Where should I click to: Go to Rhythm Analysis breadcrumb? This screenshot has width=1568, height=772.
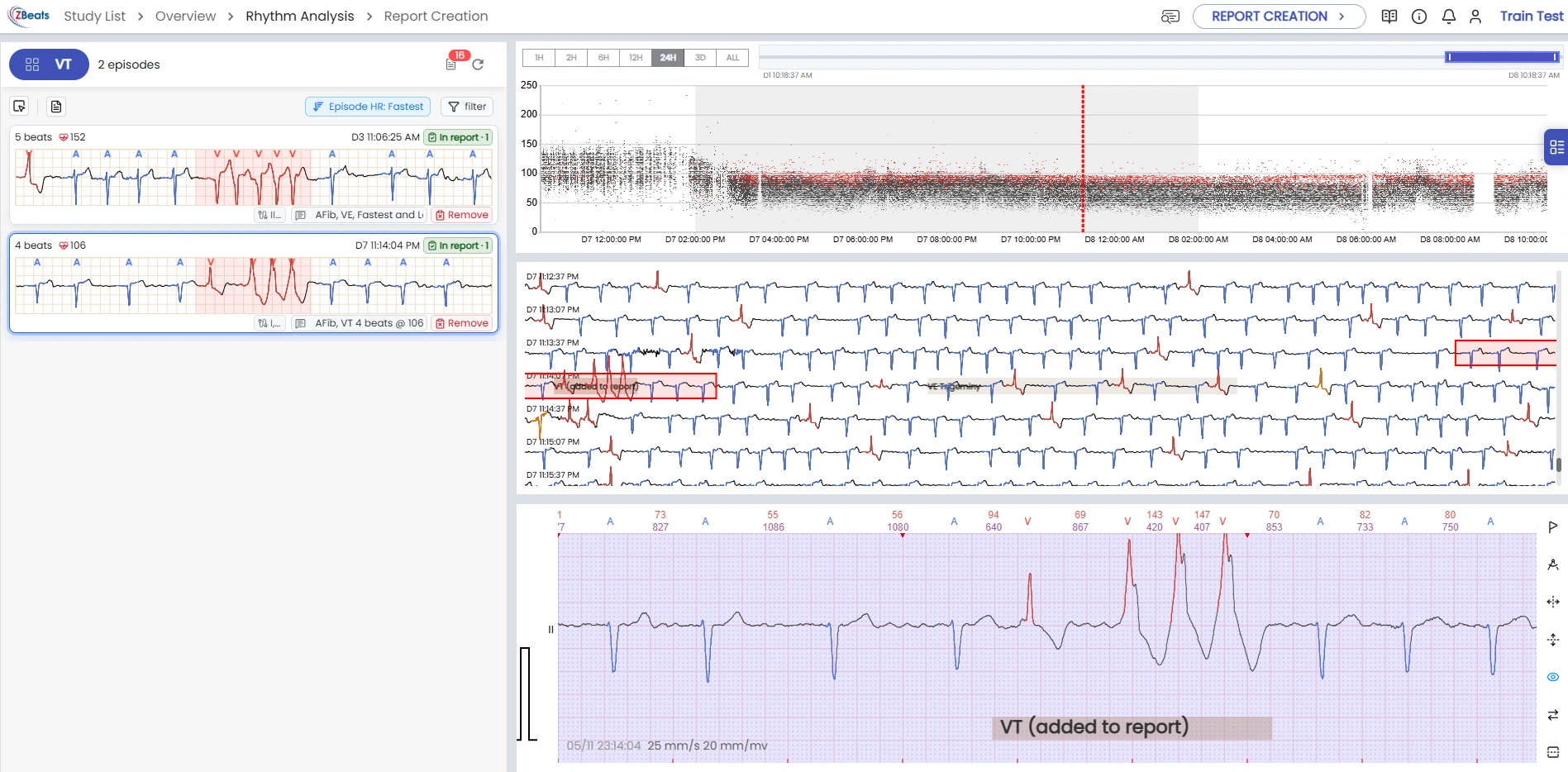click(x=299, y=17)
